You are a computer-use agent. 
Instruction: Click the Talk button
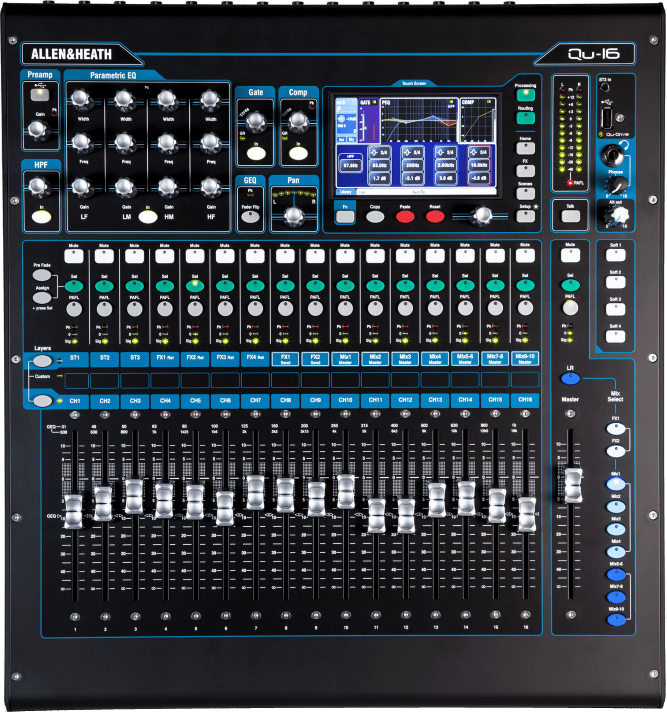(x=570, y=216)
